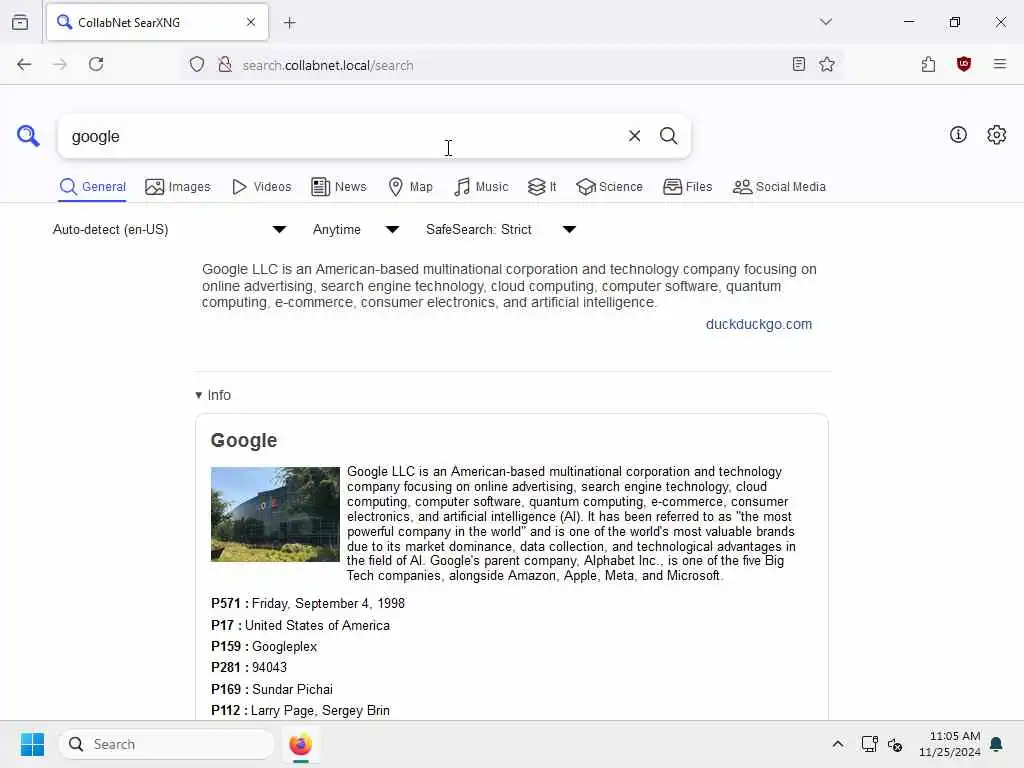Open the network status tray icon
The image size is (1024, 768).
pos(869,744)
